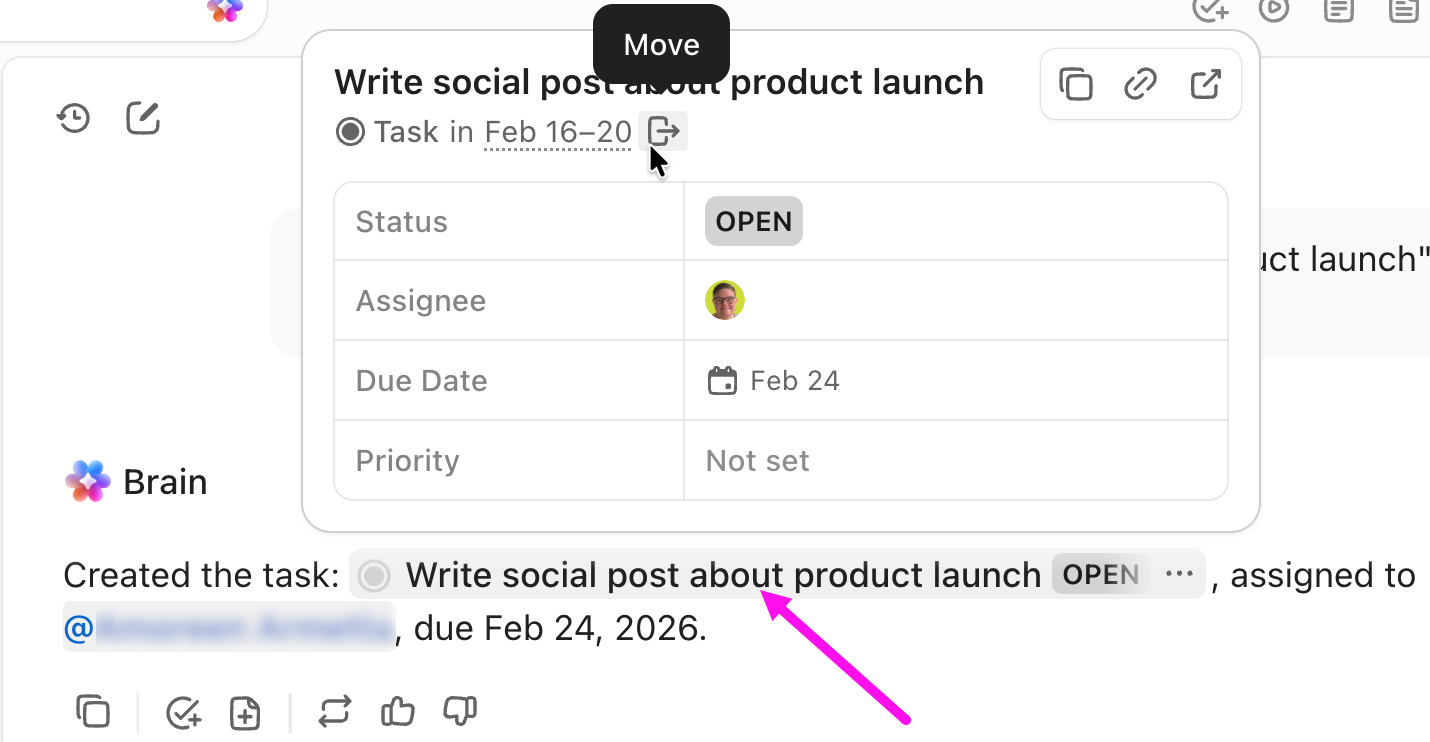The image size is (1430, 742).
Task: Give thumbs down on the response
Action: click(x=458, y=712)
